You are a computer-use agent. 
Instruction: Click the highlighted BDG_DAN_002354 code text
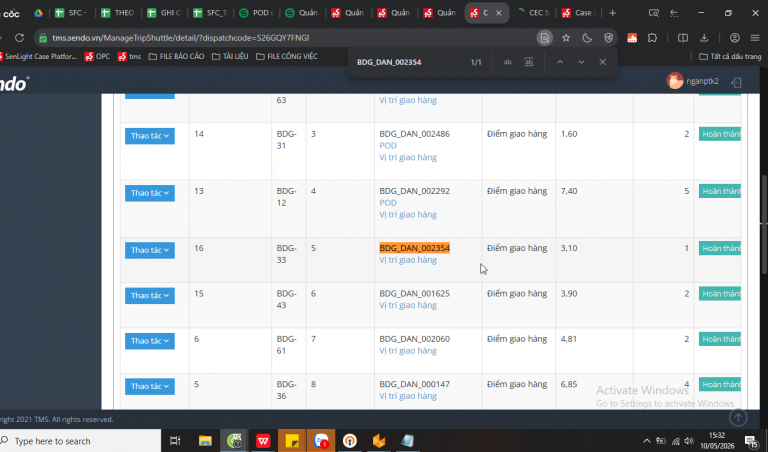414,248
